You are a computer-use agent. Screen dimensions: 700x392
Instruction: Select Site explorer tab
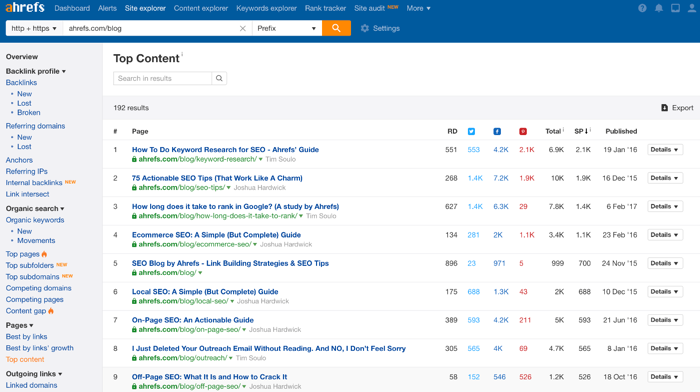(x=145, y=8)
